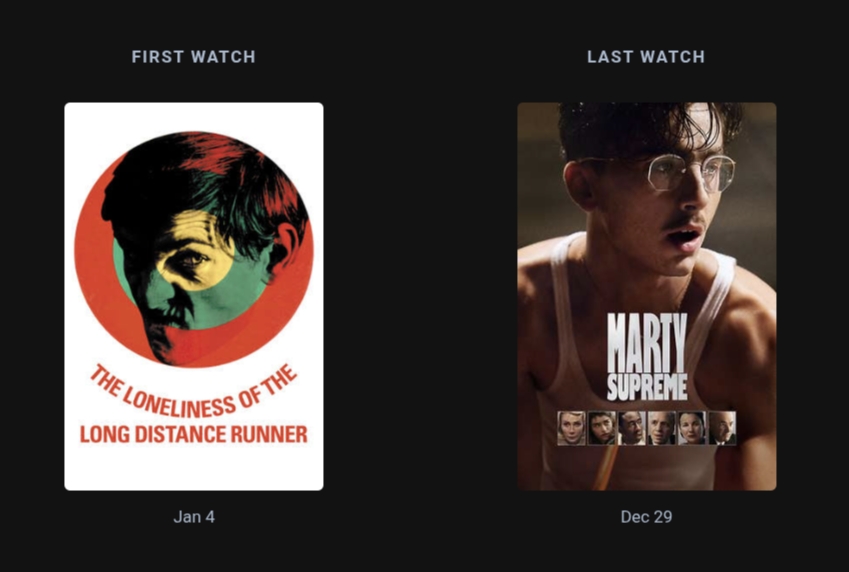The height and width of the screenshot is (572, 849).
Task: Click the FIRST WATCH heading
Action: (193, 57)
